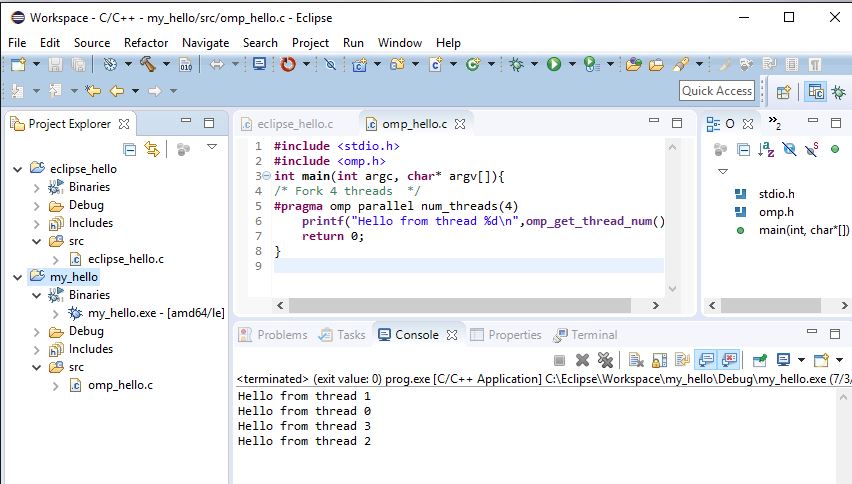The height and width of the screenshot is (484, 852).
Task: Click the Build configuration manage icon
Action: coord(110,65)
